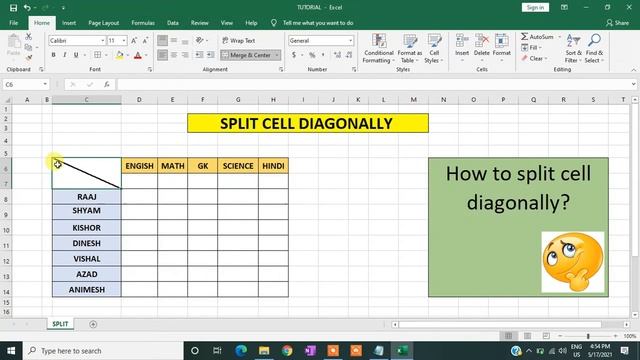This screenshot has width=640, height=360.
Task: Click the Increase Indent icon
Action: coord(211,55)
